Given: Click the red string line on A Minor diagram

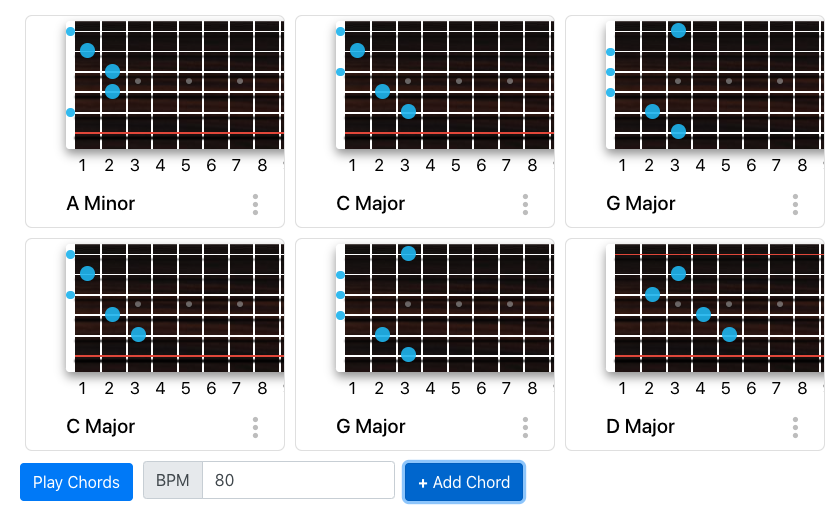Looking at the screenshot, I should click(179, 133).
